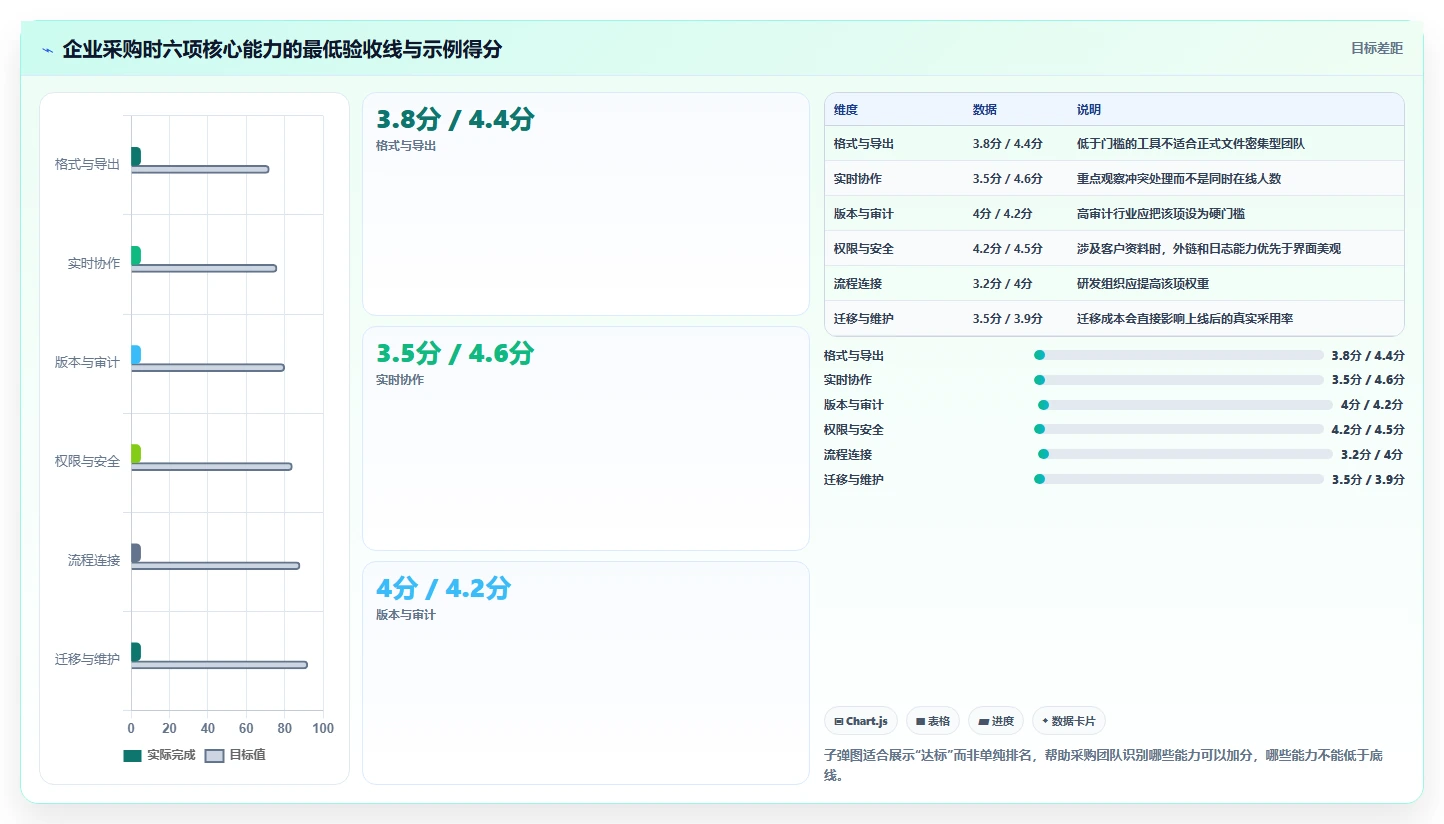Viewport: 1444px width, 824px height.
Task: Click the 迁移与维护 target bar in the chart
Action: (219, 664)
